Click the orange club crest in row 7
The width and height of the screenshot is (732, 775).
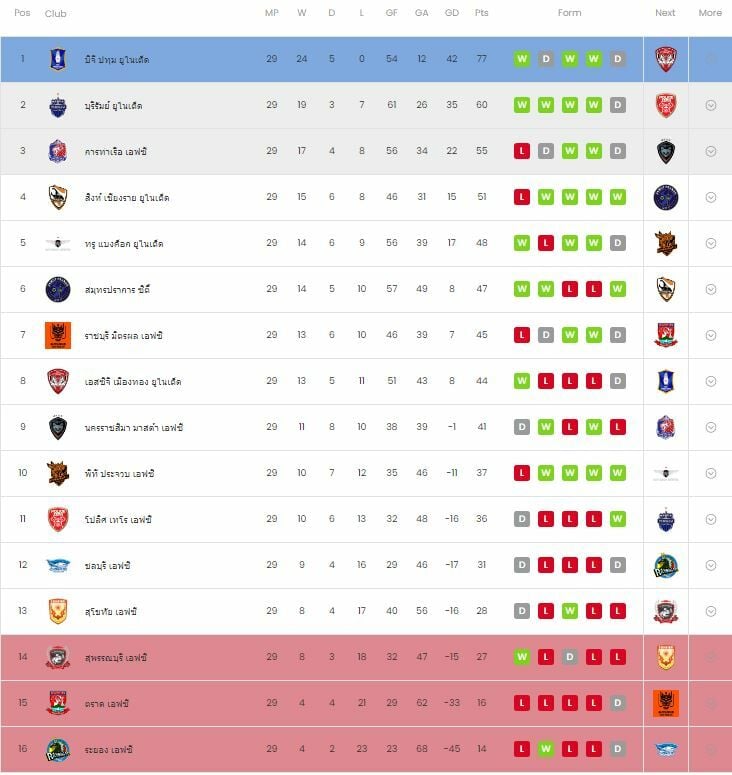click(x=58, y=335)
